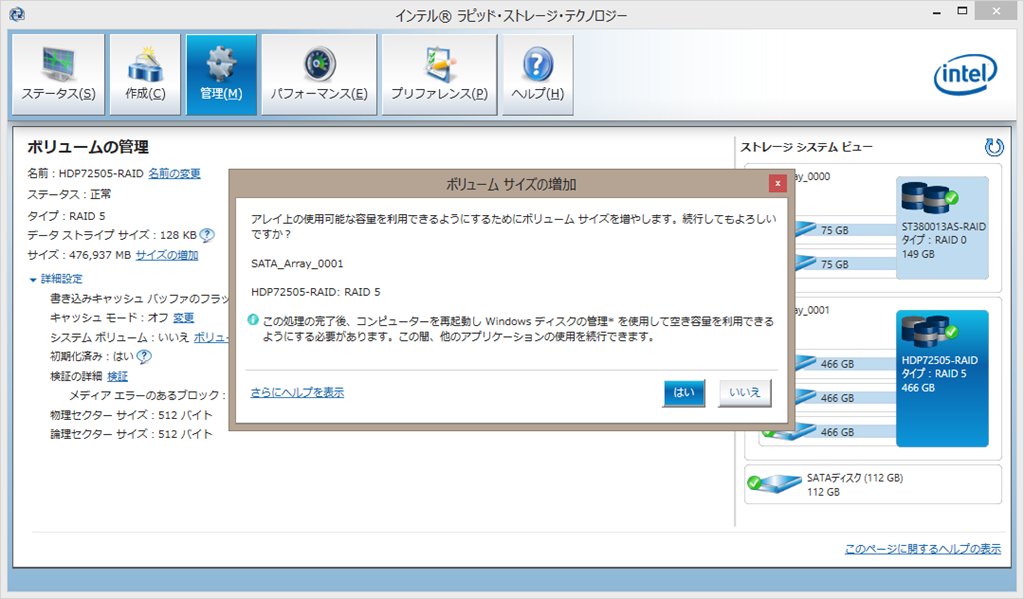Open the パフォーマンス(E) tab
This screenshot has height=599, width=1024.
pos(319,74)
